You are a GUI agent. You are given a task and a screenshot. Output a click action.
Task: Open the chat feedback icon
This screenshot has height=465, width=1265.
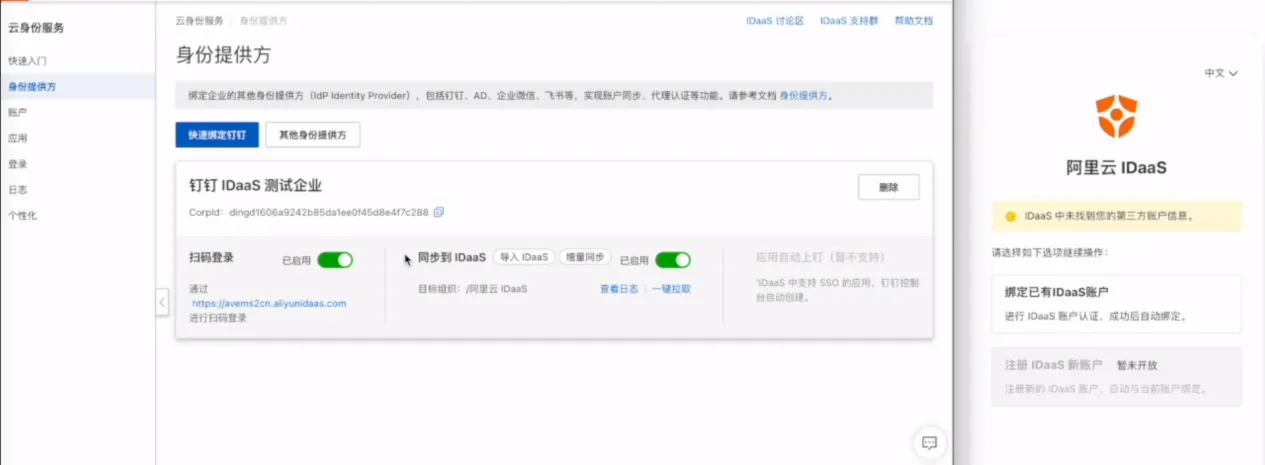928,442
